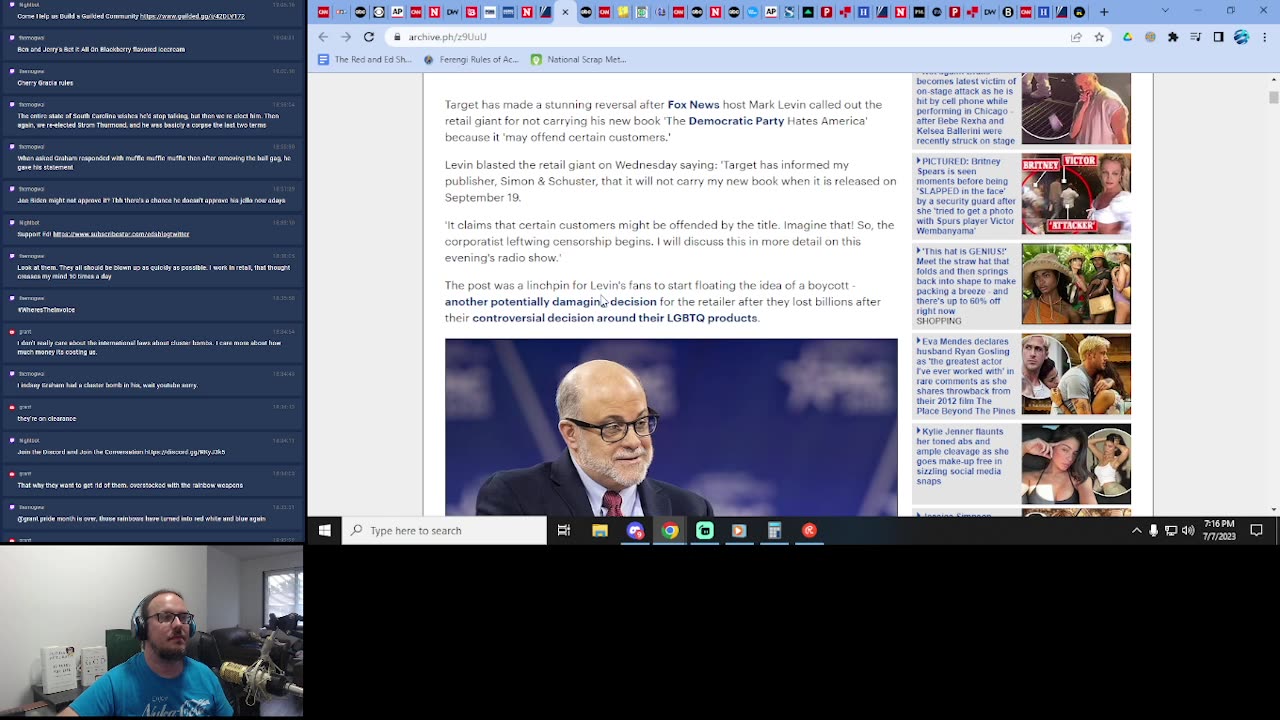Click the microphone tray icon
Screen dimensions: 1280x720
[1154, 531]
